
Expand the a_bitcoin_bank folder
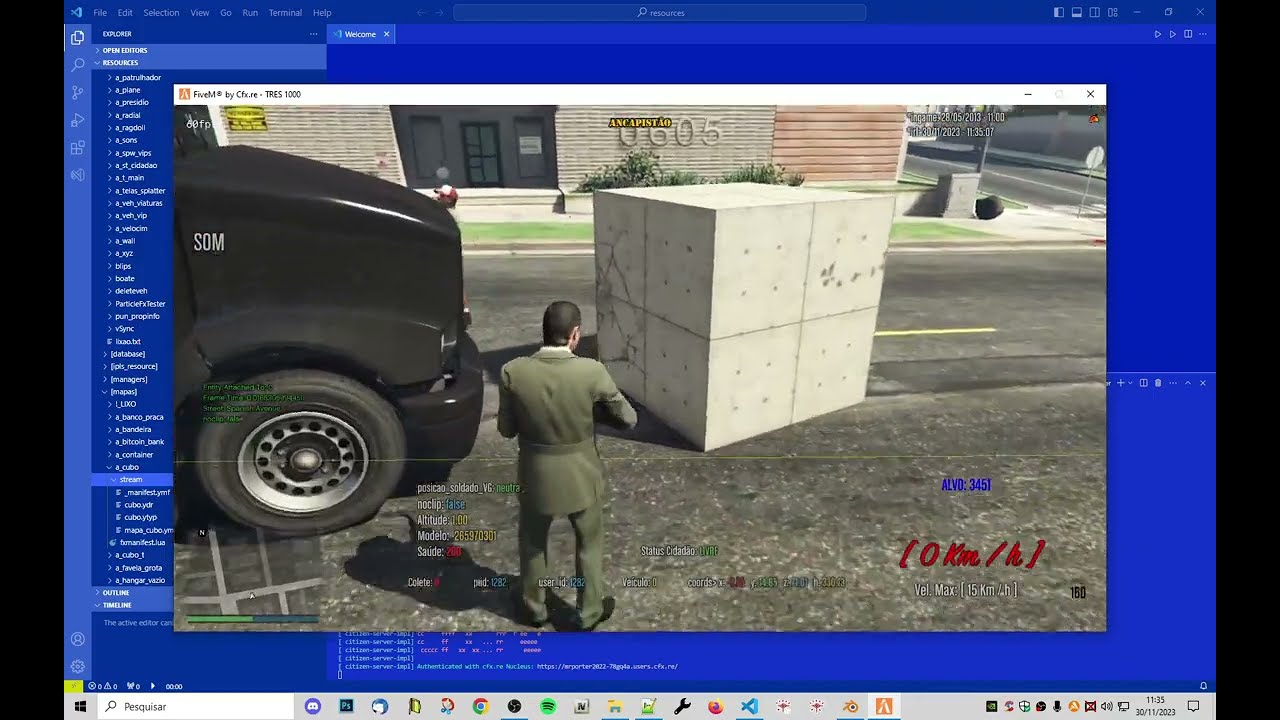click(133, 442)
